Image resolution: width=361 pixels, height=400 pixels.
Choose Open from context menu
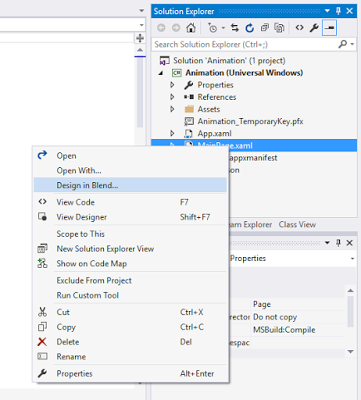130,156
